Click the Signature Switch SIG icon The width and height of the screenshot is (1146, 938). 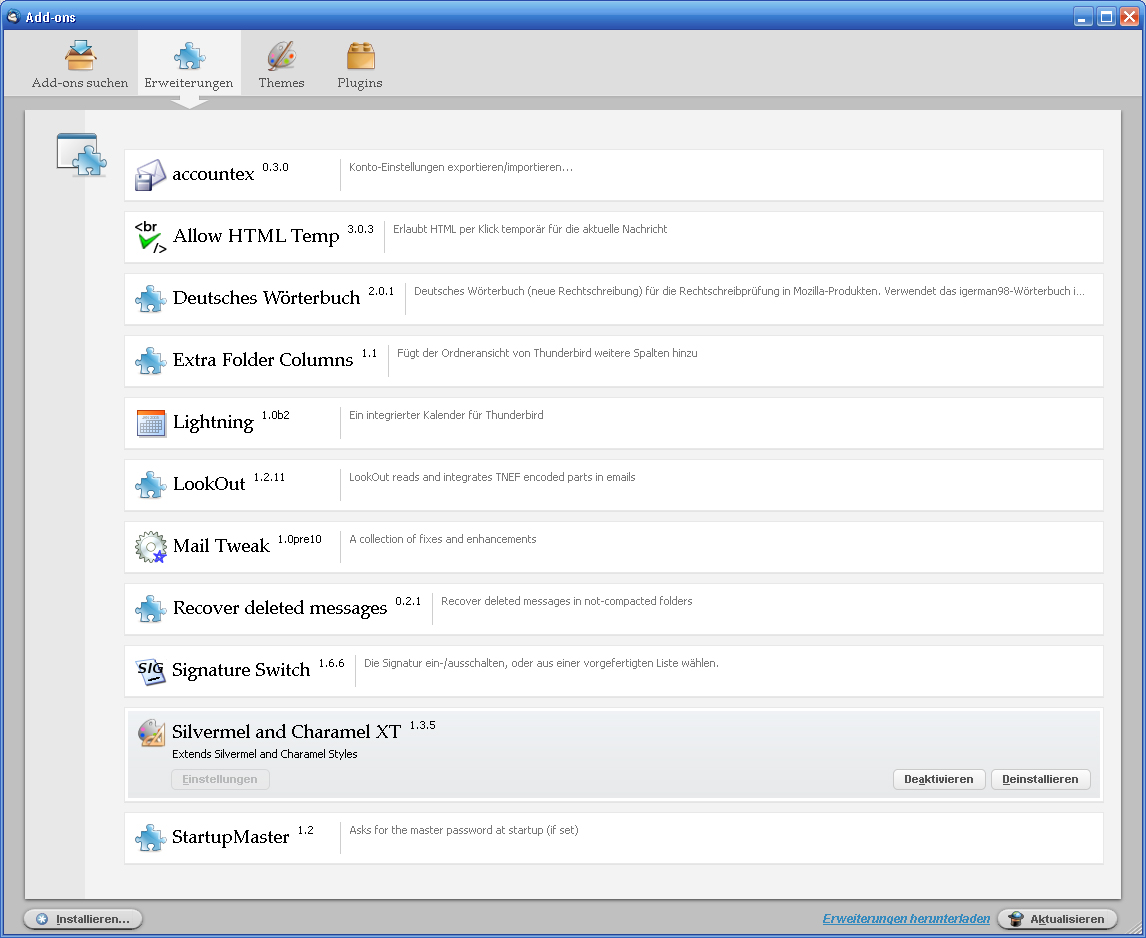coord(150,671)
